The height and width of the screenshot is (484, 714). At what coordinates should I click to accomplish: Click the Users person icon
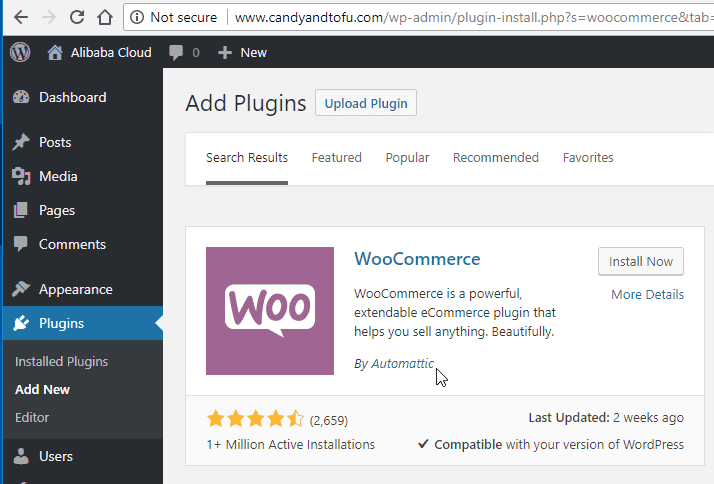click(x=21, y=456)
